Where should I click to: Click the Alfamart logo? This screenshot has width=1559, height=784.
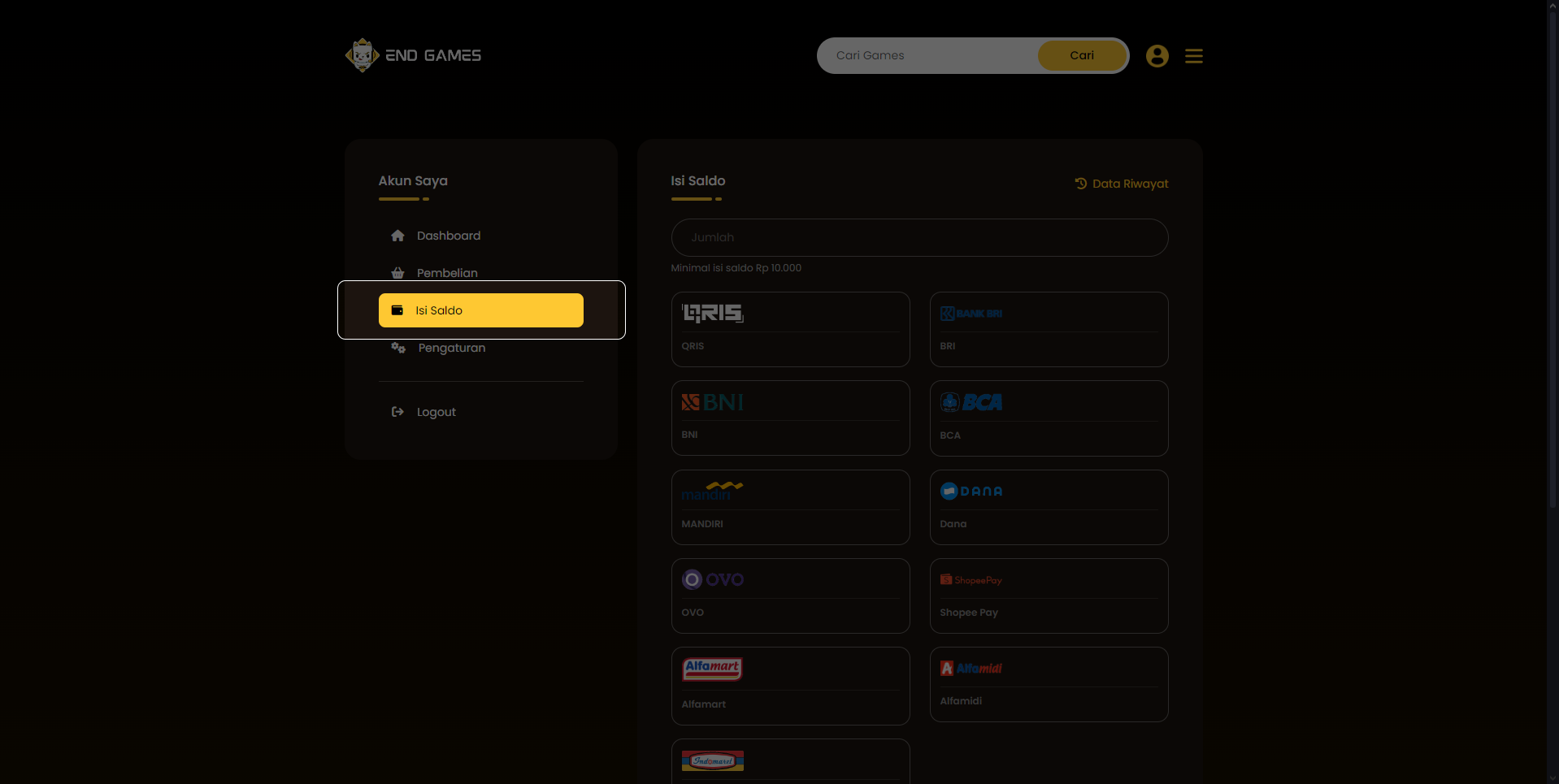point(713,669)
